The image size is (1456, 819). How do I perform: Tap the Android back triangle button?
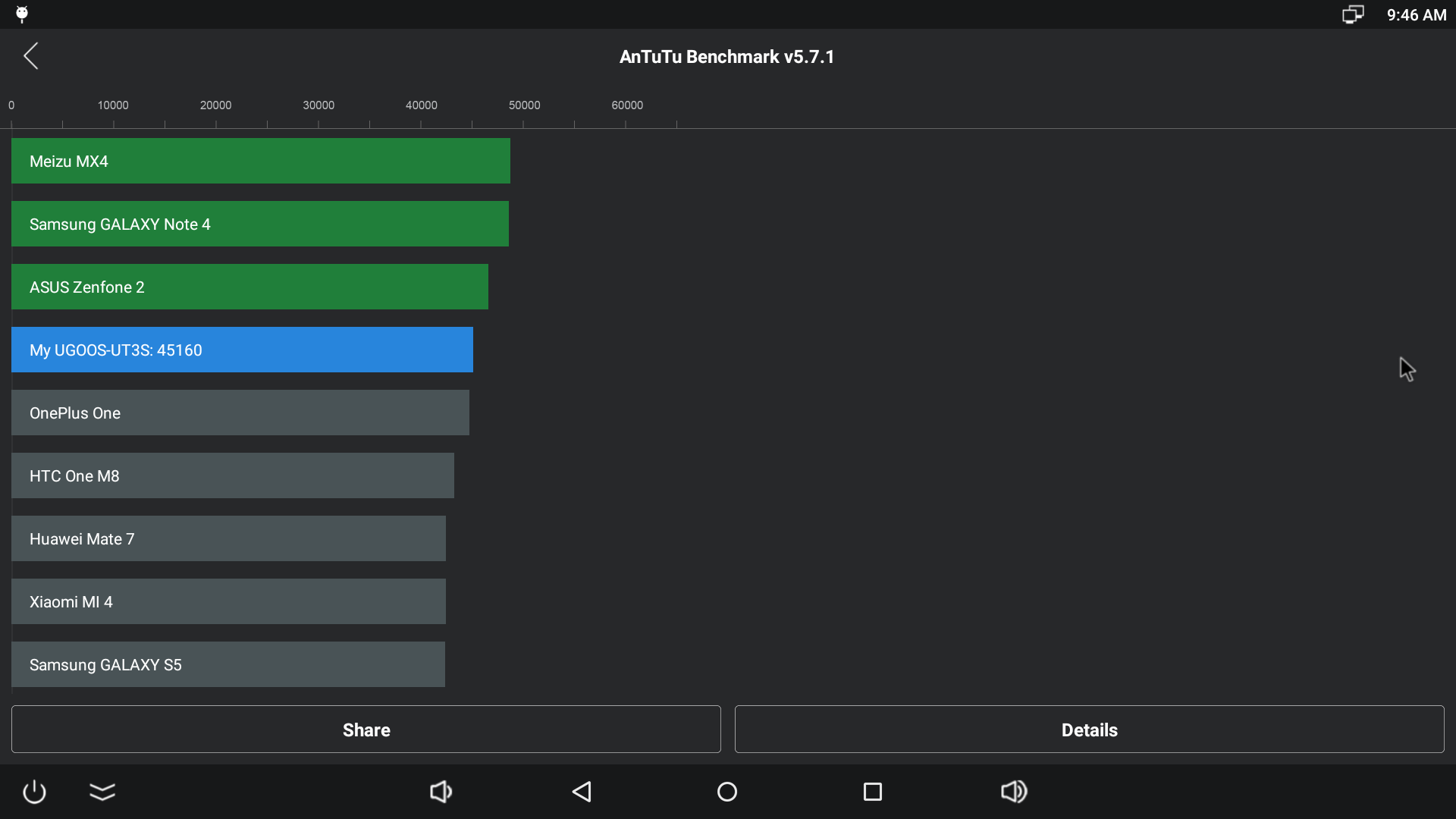[x=582, y=792]
